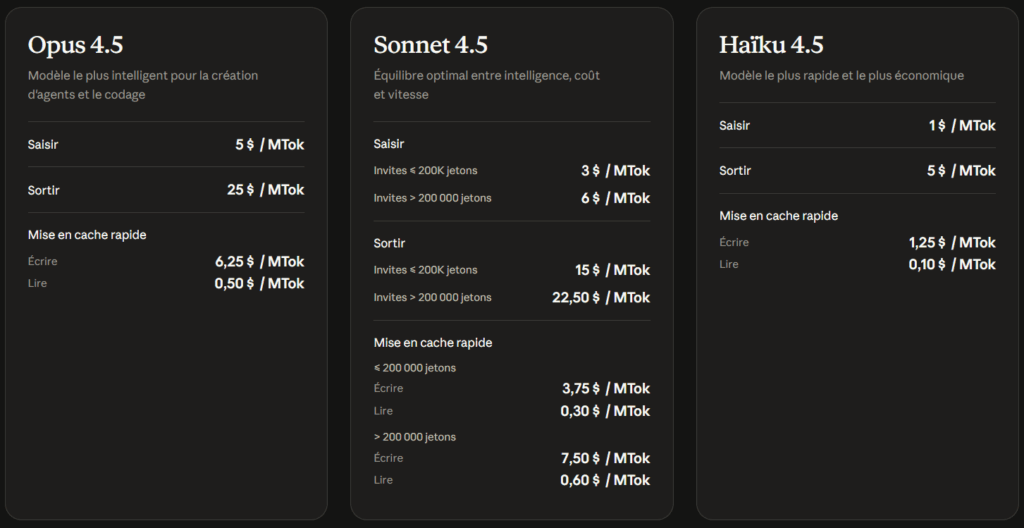Click the 'Saisir' label in the Opus card

pos(43,144)
